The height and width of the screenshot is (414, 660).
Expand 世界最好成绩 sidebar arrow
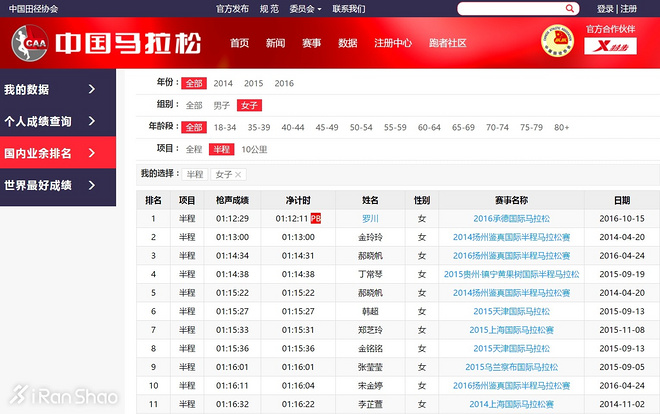(92, 185)
